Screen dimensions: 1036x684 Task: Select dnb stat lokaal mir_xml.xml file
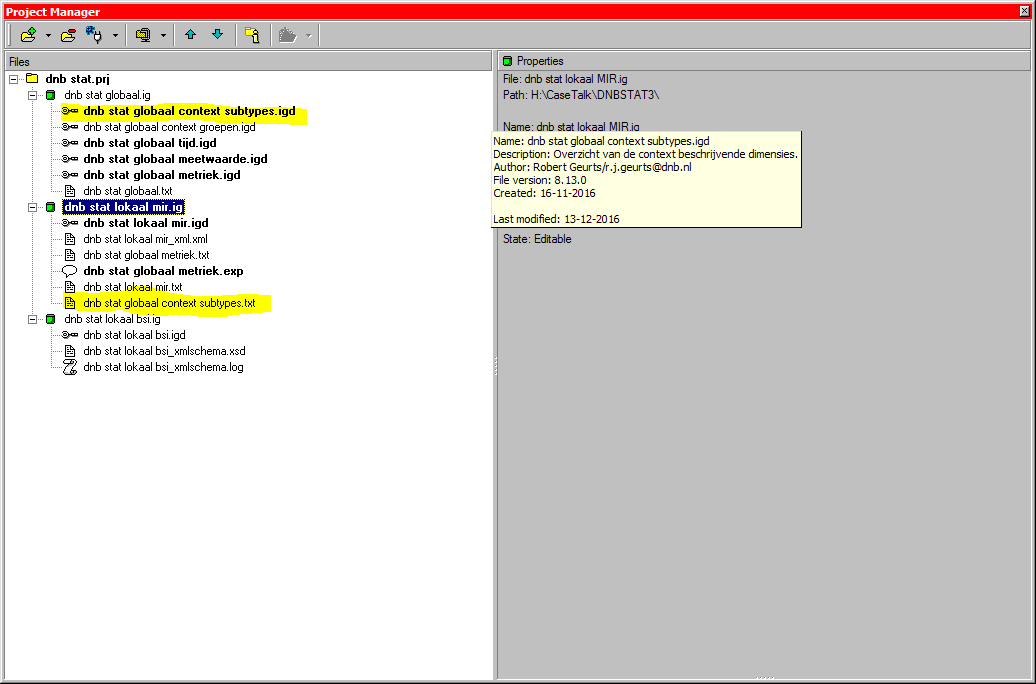(145, 239)
